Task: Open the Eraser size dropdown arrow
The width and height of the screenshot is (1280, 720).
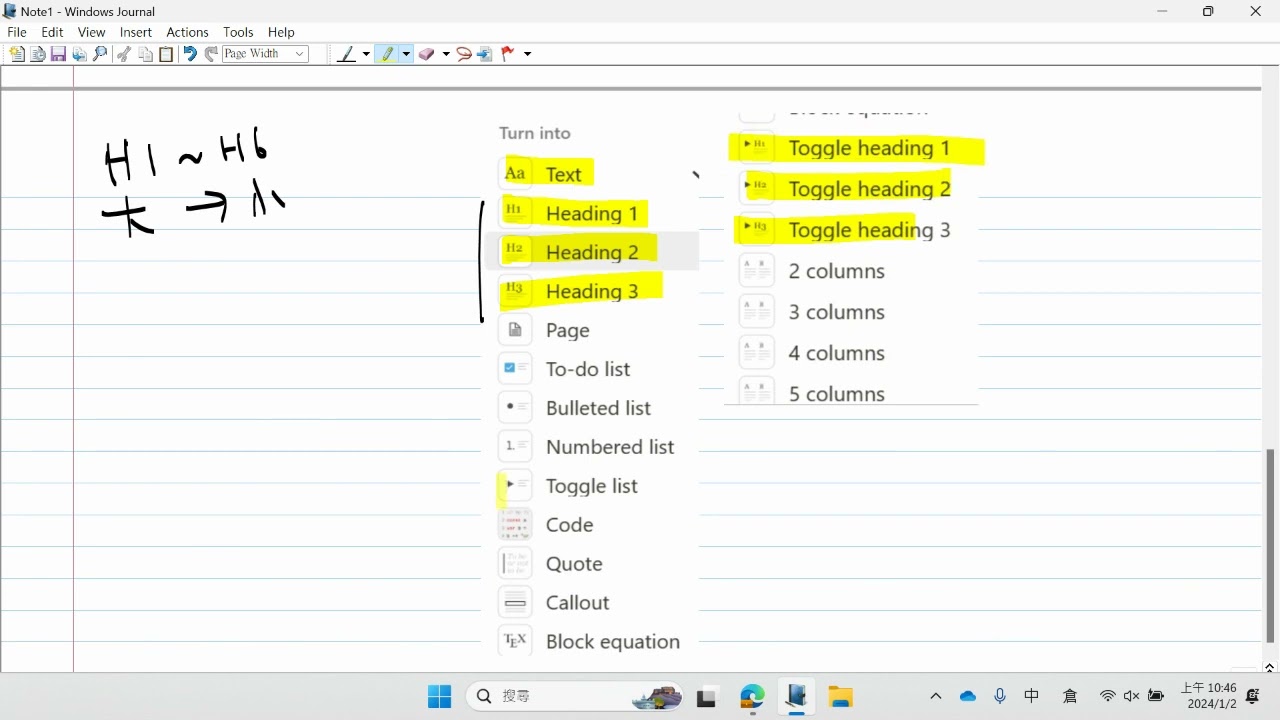Action: (446, 54)
